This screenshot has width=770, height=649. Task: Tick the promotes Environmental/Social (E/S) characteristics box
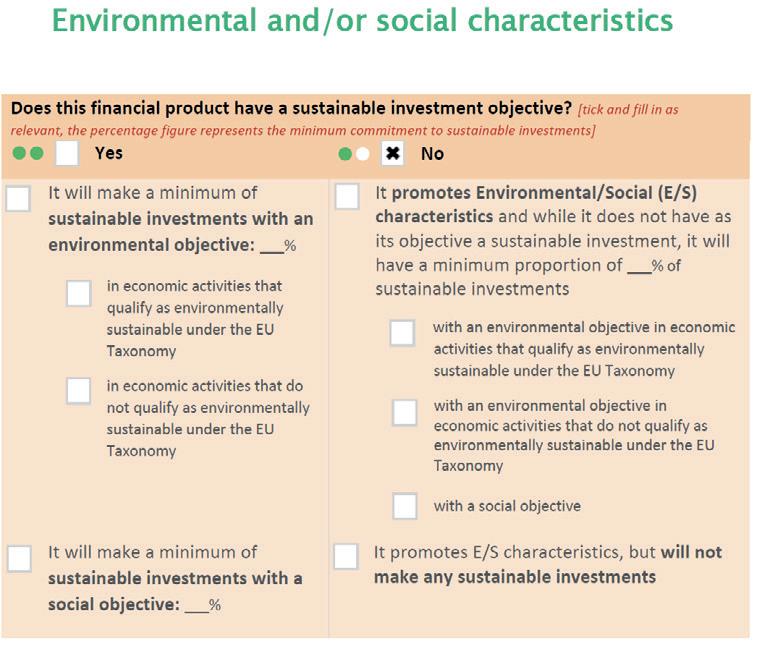tap(347, 196)
